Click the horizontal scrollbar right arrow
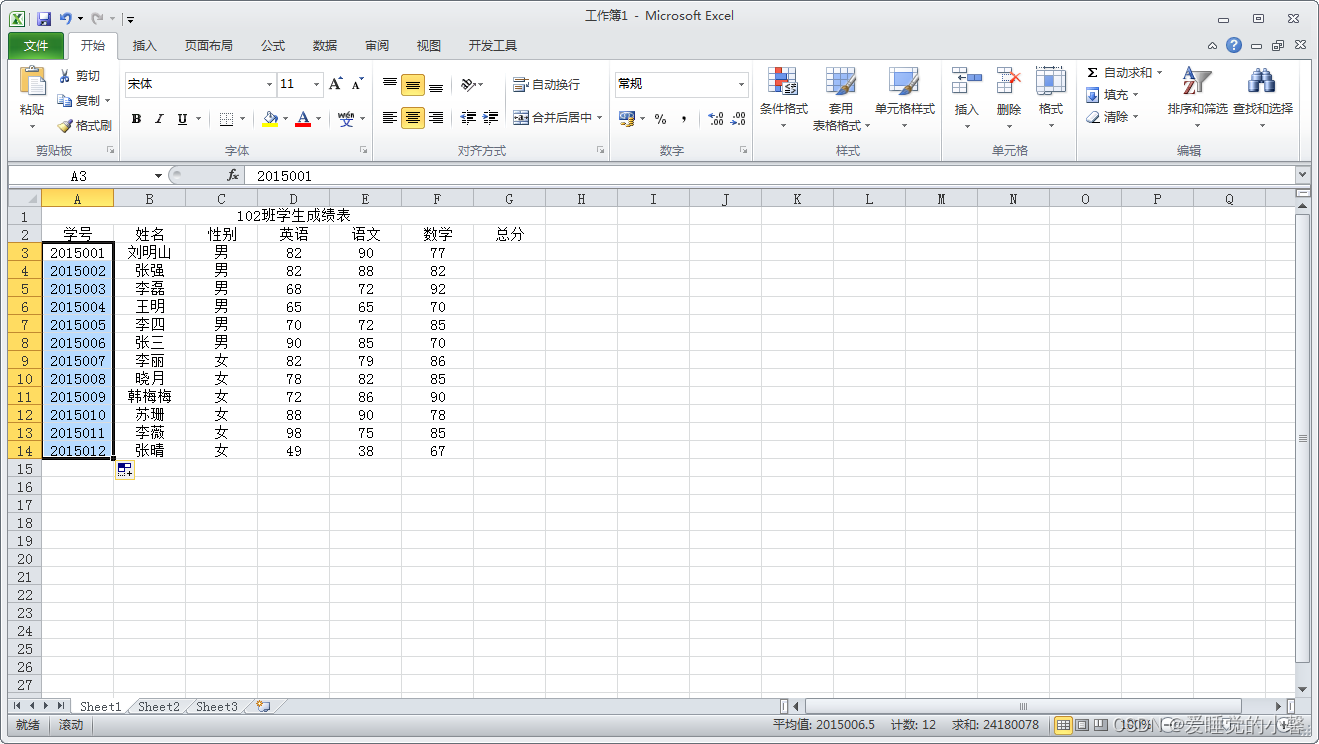The width and height of the screenshot is (1319, 744). click(1279, 706)
